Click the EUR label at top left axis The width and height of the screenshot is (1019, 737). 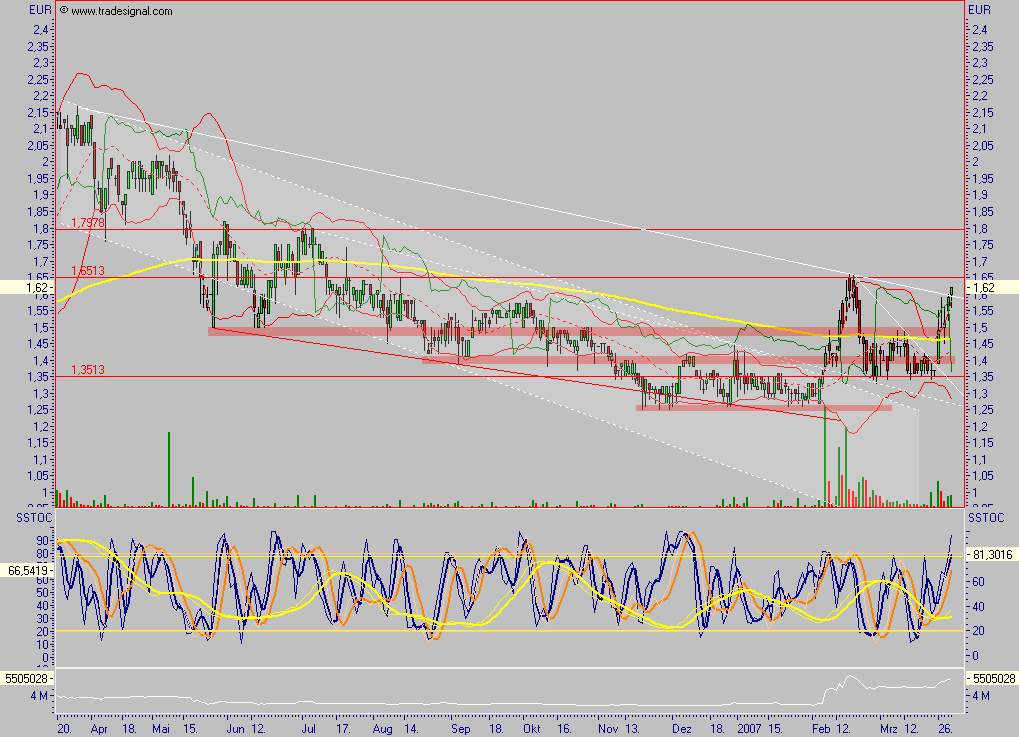pos(38,9)
